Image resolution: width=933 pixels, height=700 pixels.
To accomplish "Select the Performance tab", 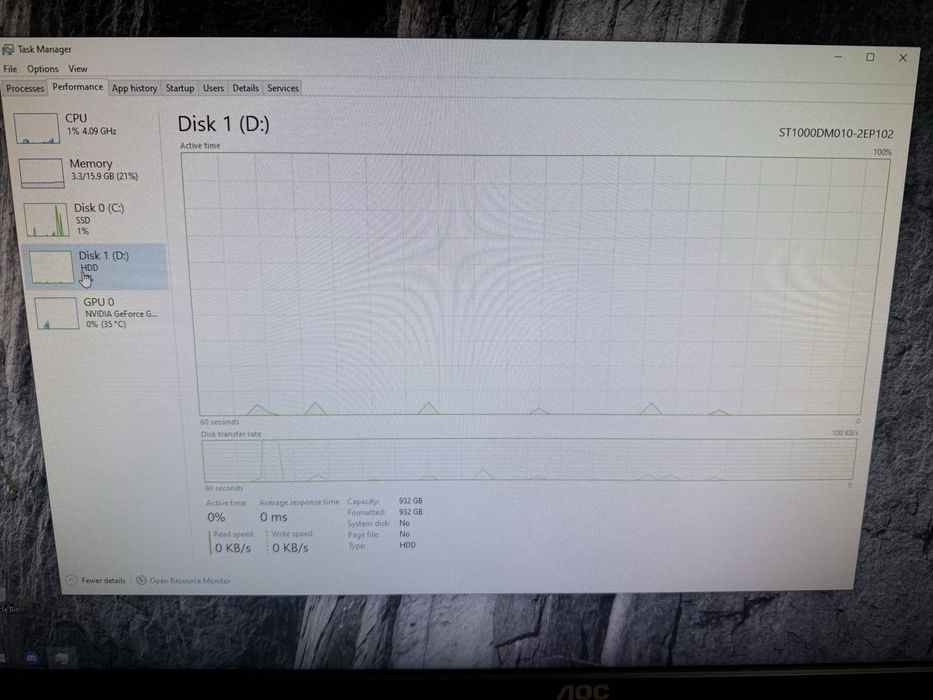I will pyautogui.click(x=77, y=87).
